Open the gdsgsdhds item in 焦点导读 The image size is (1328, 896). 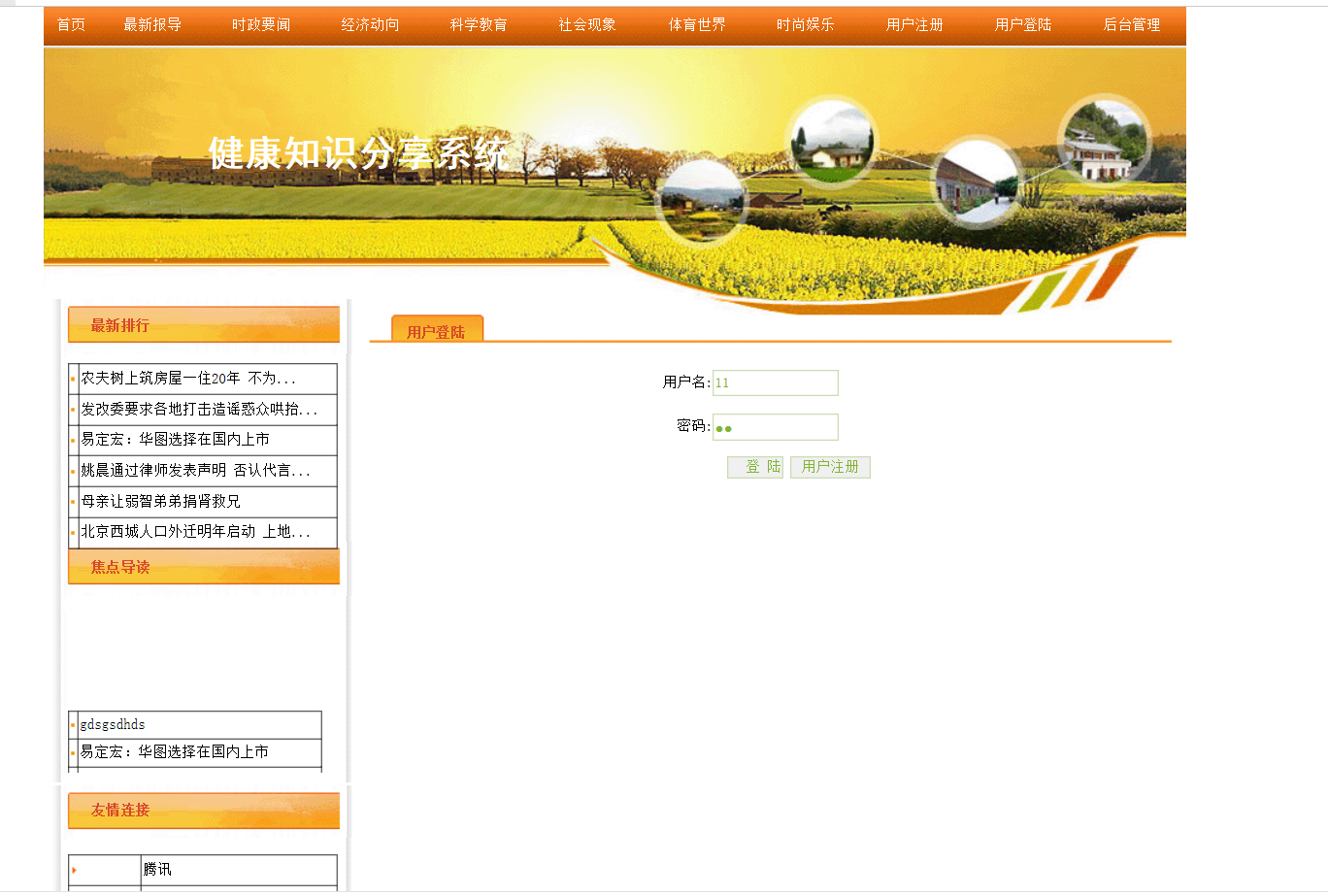113,725
